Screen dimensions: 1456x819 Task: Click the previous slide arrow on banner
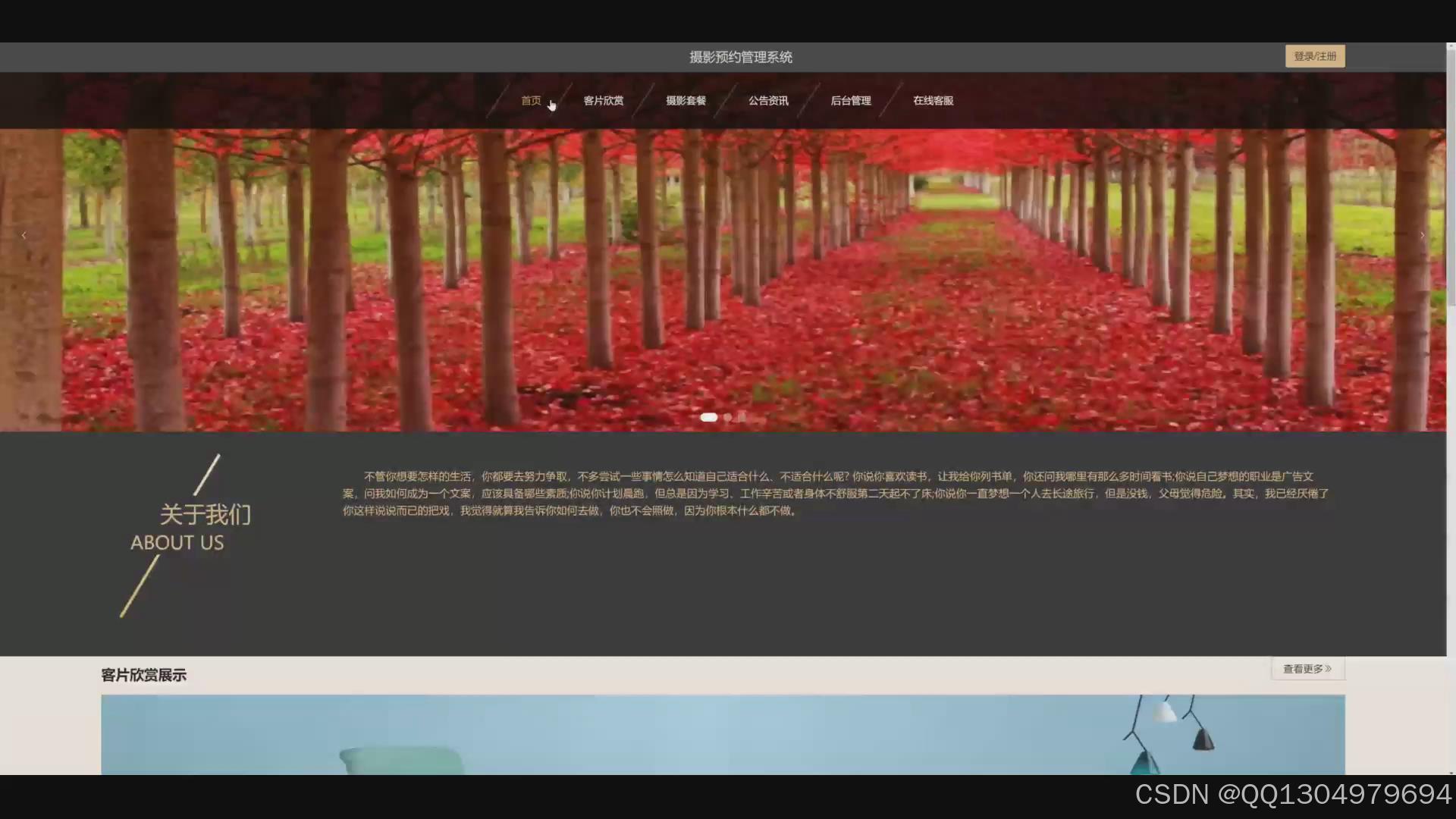24,236
